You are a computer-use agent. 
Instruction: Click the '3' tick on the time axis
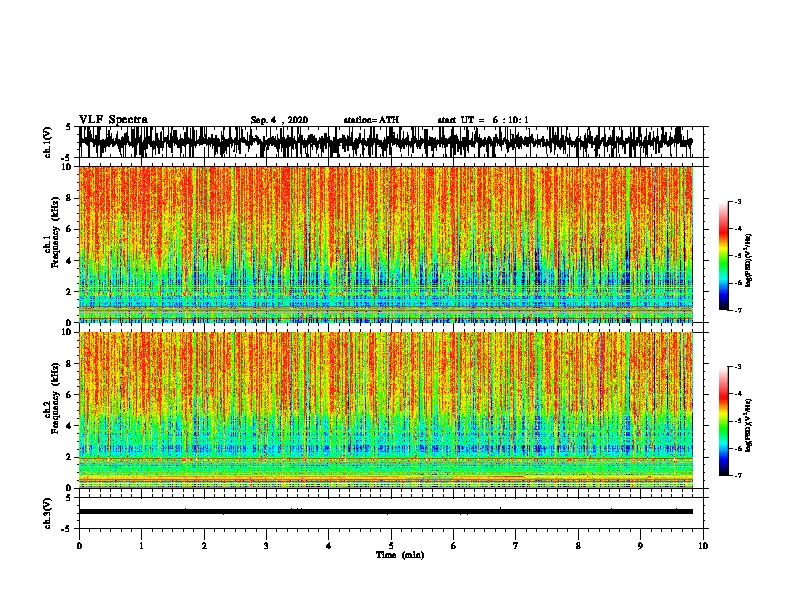point(266,546)
